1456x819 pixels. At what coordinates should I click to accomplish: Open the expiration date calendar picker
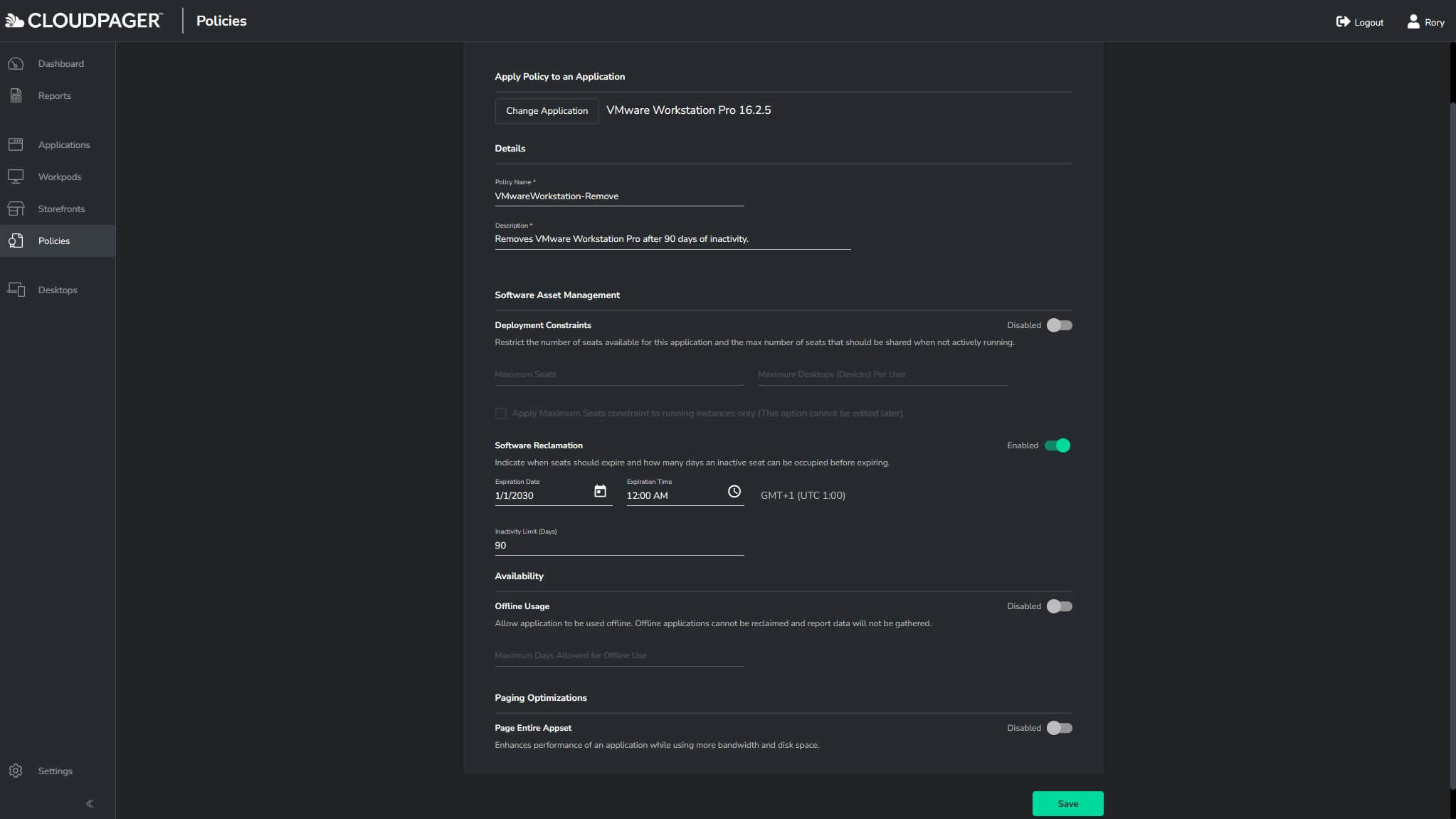[x=600, y=491]
